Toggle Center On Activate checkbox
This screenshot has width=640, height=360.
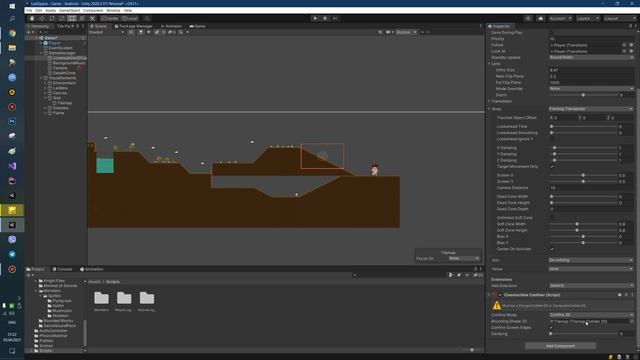(x=552, y=249)
